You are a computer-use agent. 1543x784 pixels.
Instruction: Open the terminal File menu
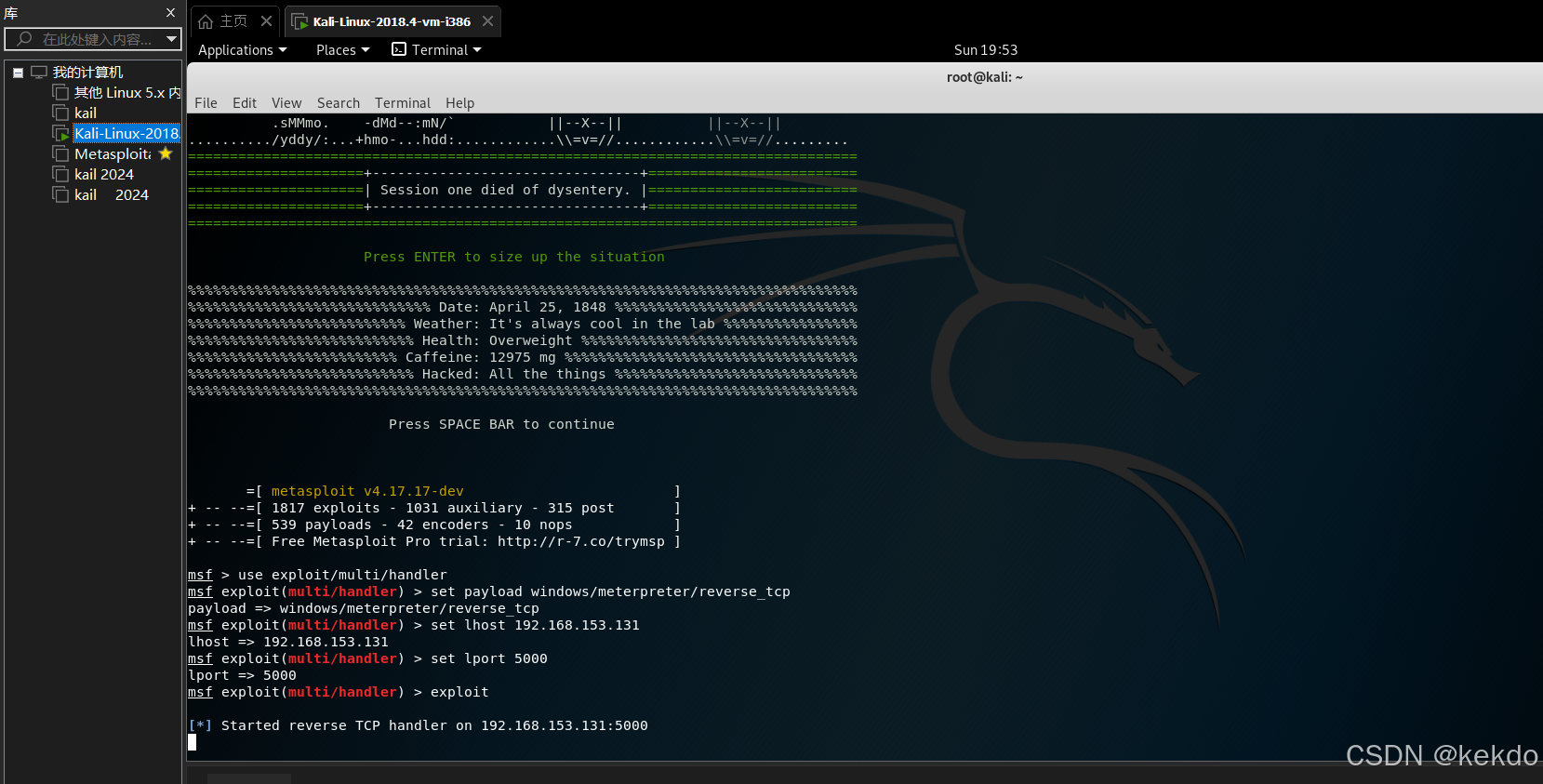click(206, 103)
